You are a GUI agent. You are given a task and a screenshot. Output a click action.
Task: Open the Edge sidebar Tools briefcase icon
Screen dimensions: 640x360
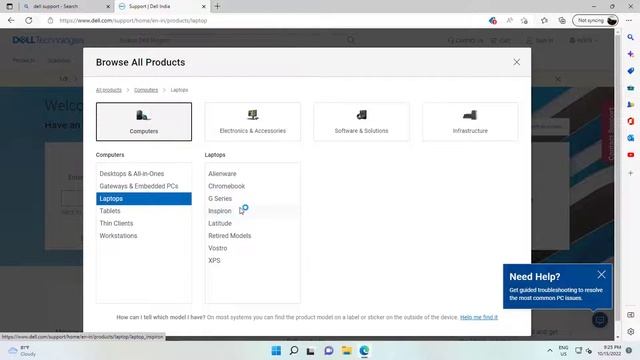(x=631, y=88)
